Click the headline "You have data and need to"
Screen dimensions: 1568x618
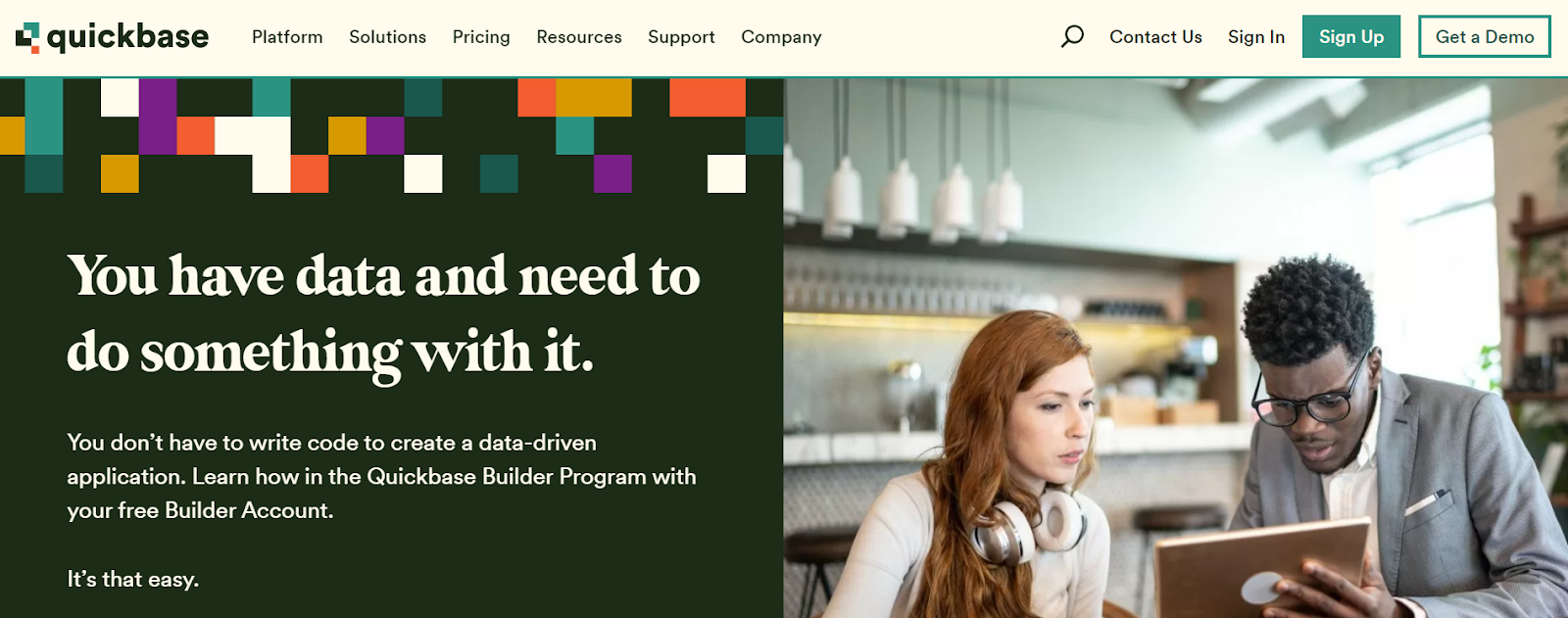[x=383, y=275]
